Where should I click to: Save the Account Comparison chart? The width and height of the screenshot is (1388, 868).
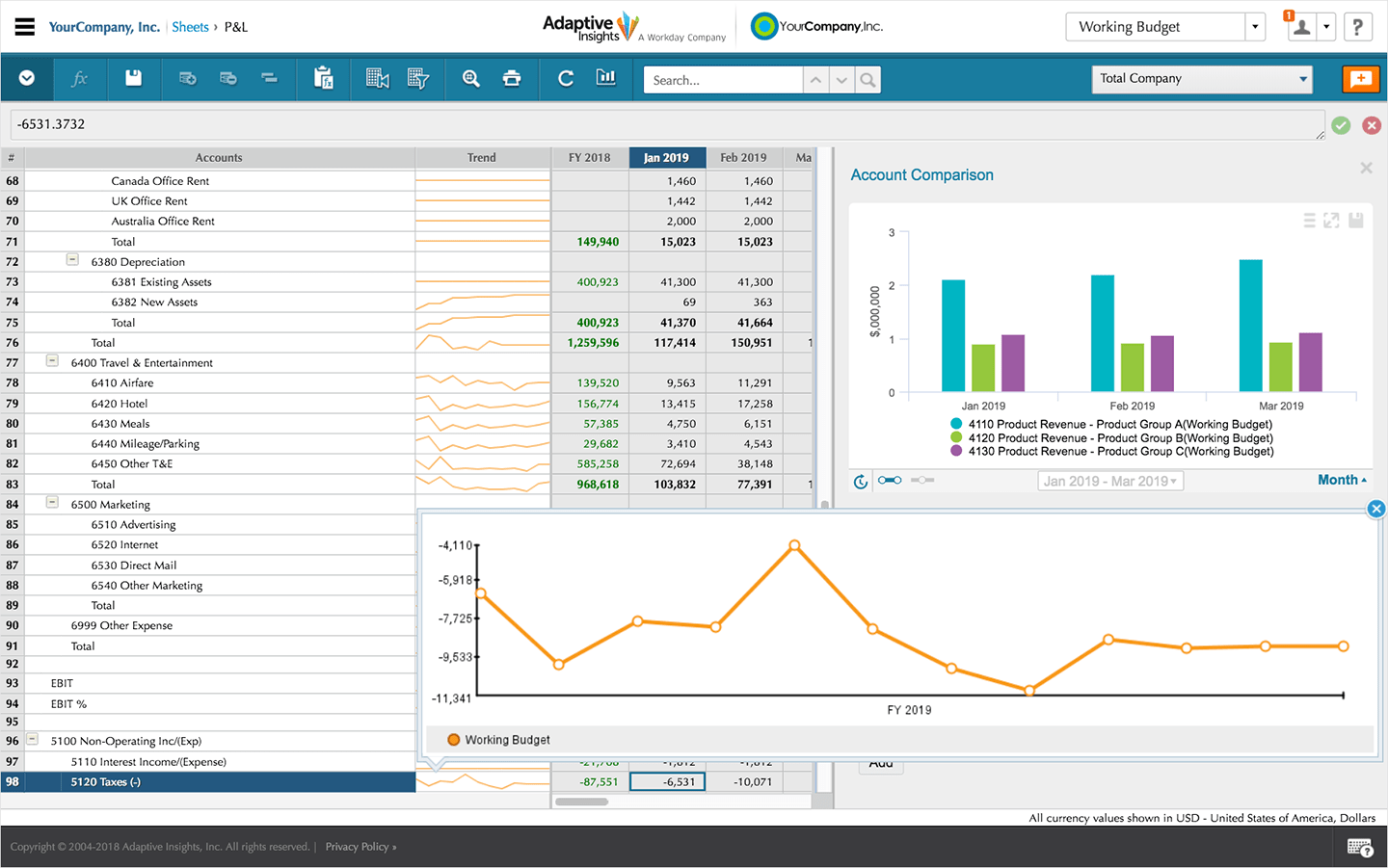tap(1356, 221)
